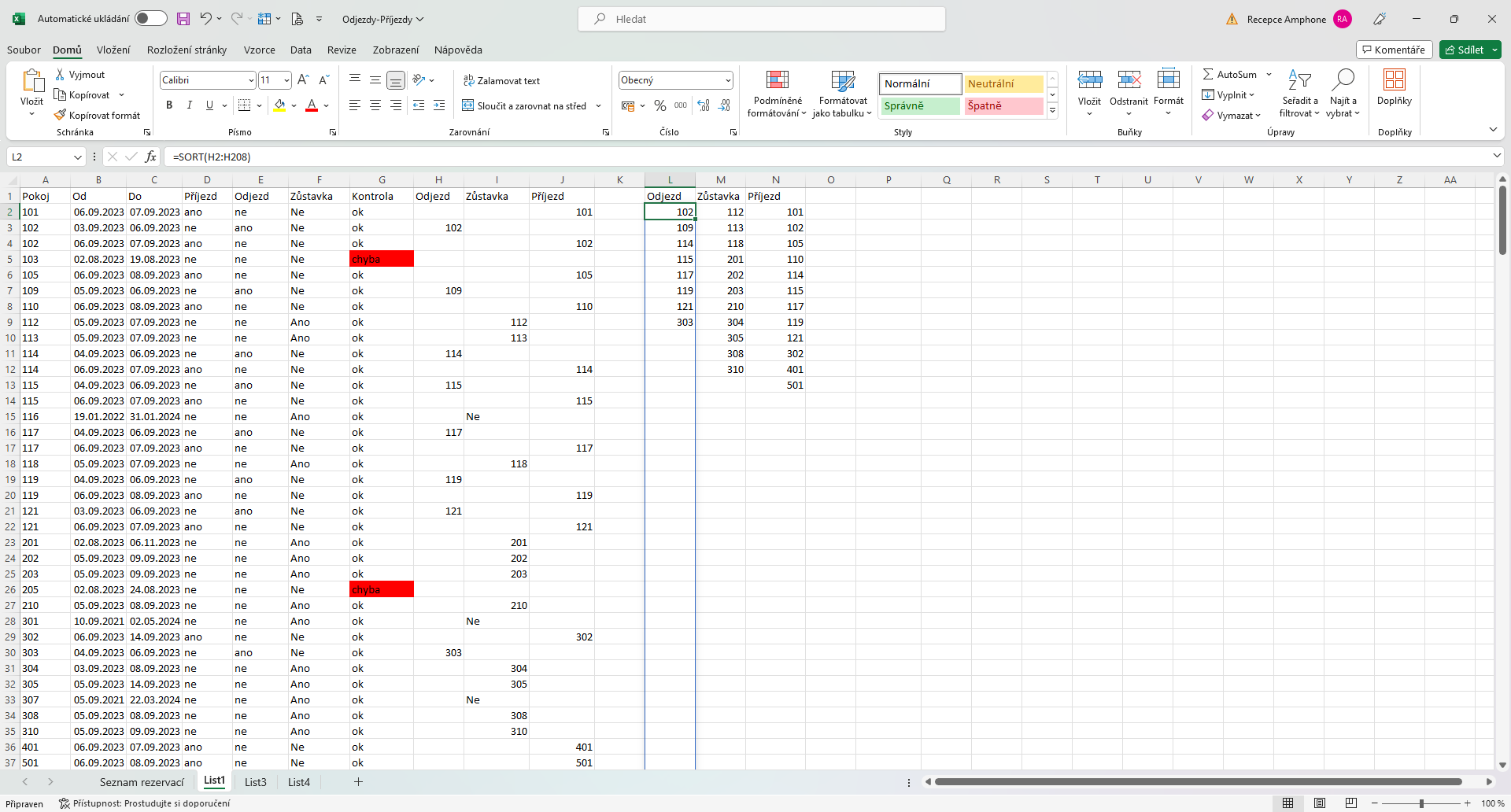Undo the last action
The image size is (1511, 812).
click(x=205, y=19)
